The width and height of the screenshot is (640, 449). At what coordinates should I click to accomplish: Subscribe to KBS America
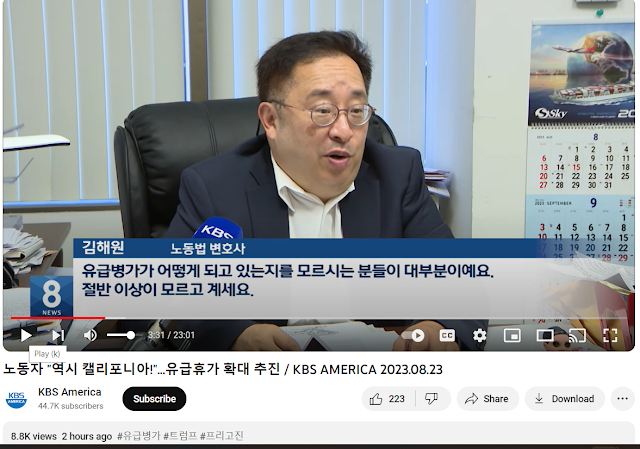[154, 399]
